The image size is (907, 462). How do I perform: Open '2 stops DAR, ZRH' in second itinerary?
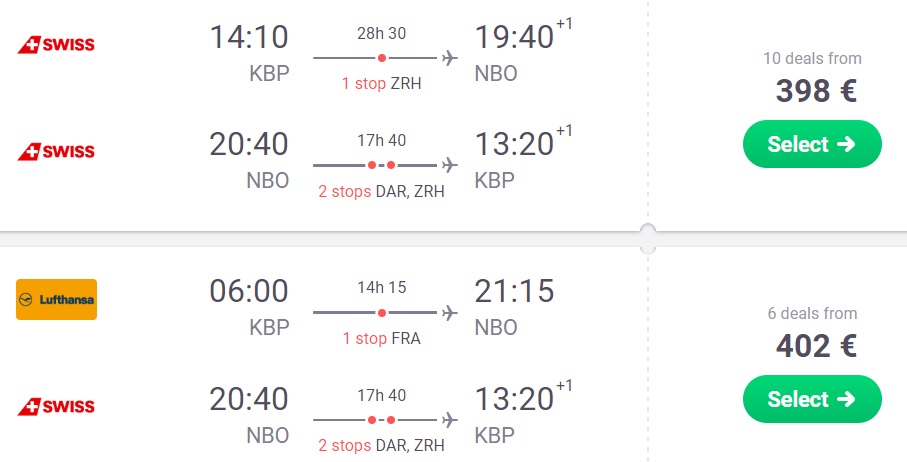click(382, 446)
